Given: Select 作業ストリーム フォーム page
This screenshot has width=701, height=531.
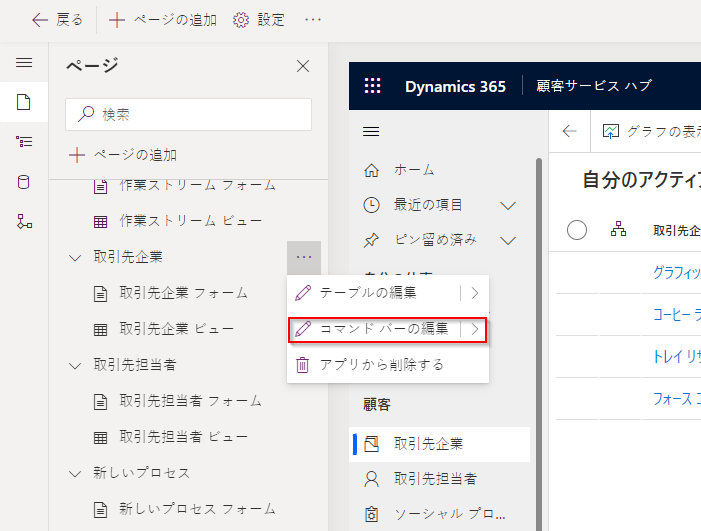Looking at the screenshot, I should (185, 185).
